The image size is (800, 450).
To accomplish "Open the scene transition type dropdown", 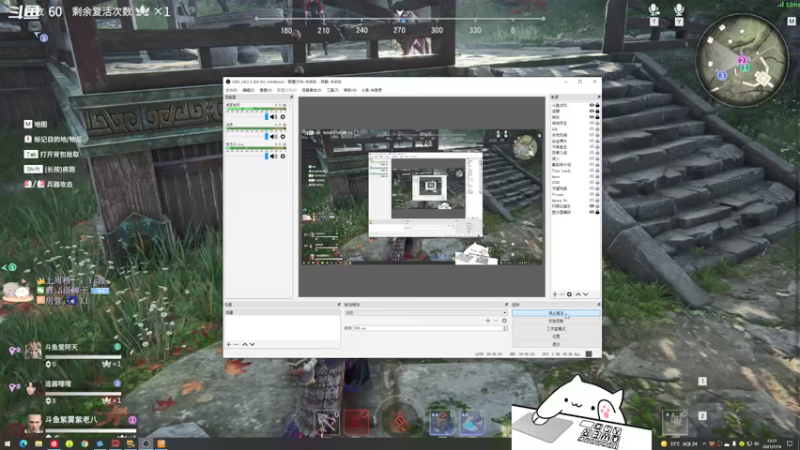I will (426, 313).
